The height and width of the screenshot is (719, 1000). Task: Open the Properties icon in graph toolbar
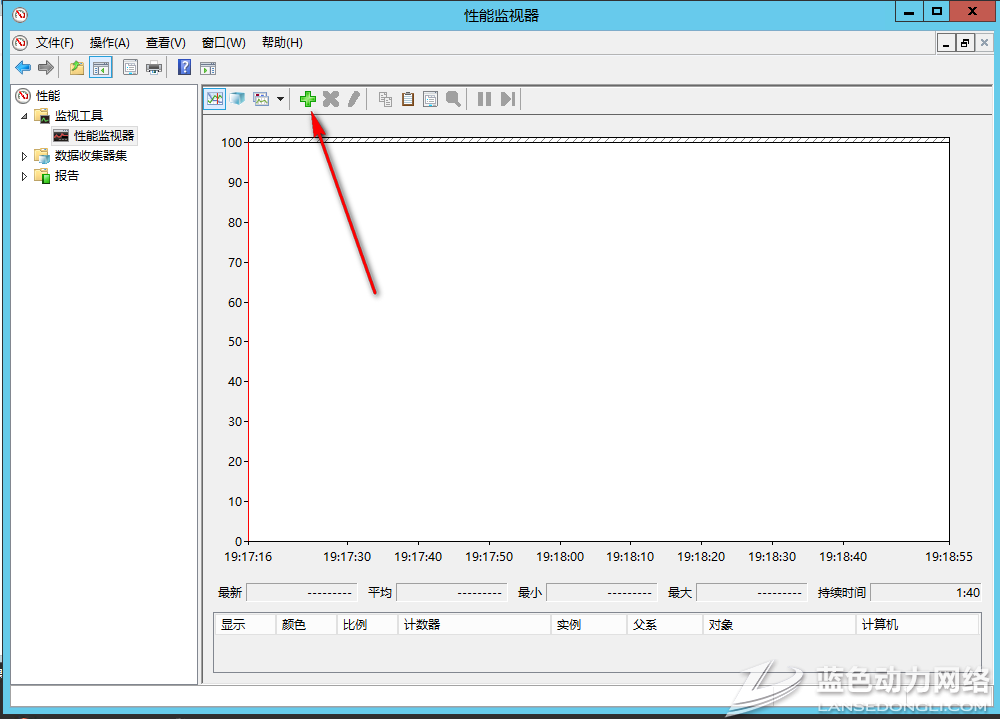click(430, 99)
